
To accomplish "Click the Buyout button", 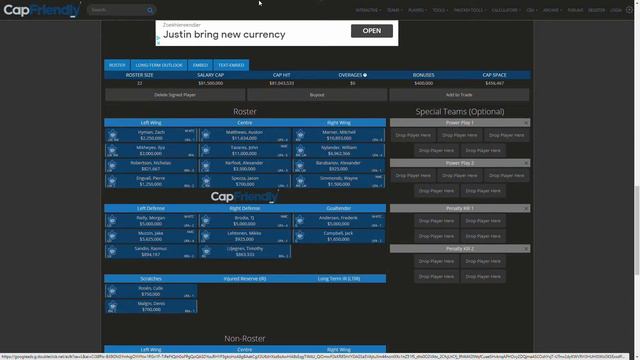I will click(317, 95).
